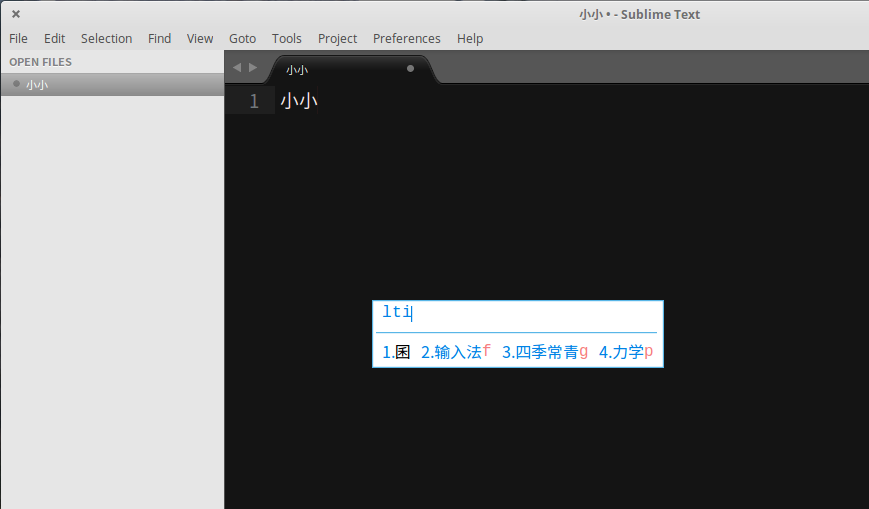Click the right tab navigation arrow
The width and height of the screenshot is (869, 509).
pyautogui.click(x=253, y=68)
